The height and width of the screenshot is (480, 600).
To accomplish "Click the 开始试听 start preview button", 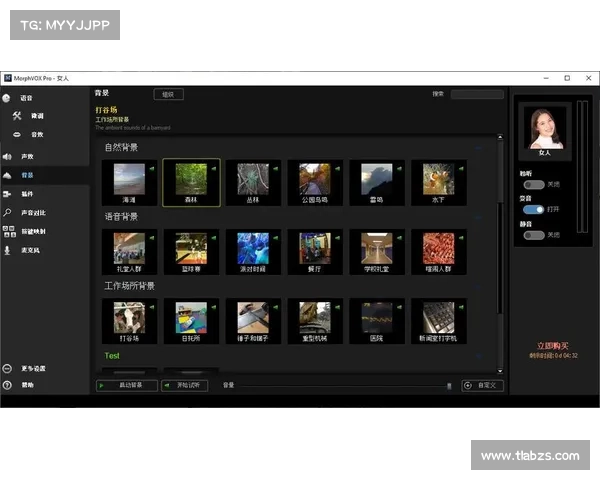I will pos(184,385).
